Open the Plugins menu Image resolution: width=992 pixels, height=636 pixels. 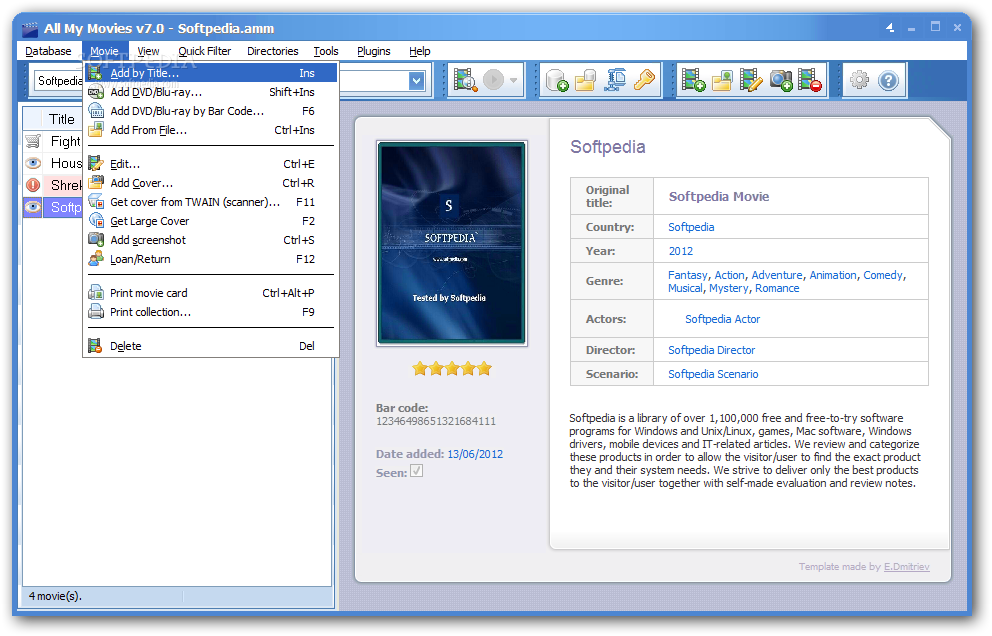tap(373, 51)
